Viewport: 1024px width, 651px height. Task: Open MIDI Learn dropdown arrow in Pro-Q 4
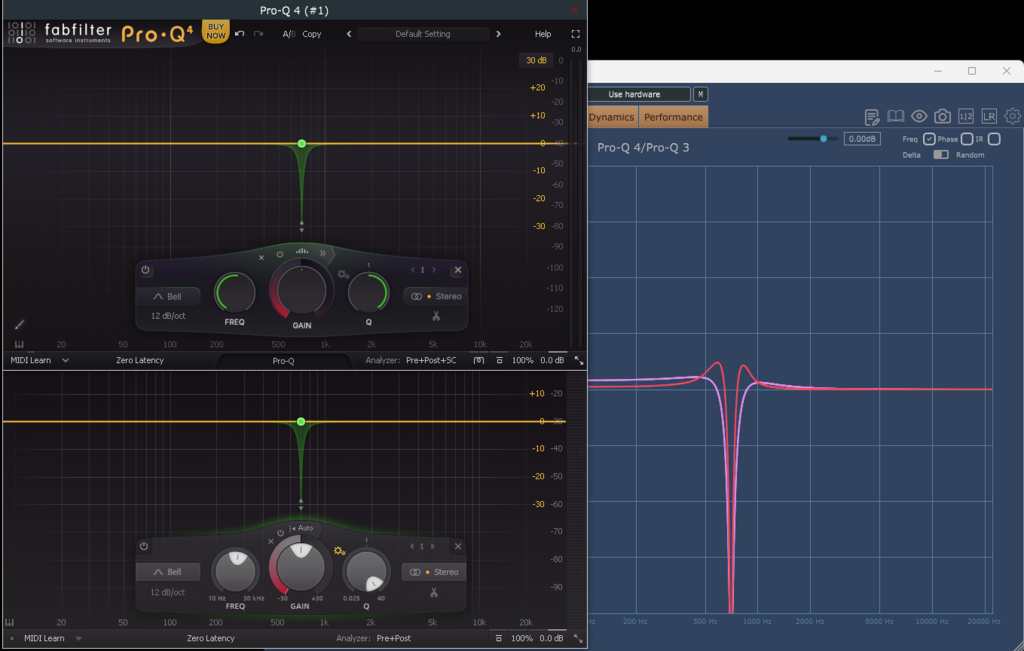[x=65, y=360]
